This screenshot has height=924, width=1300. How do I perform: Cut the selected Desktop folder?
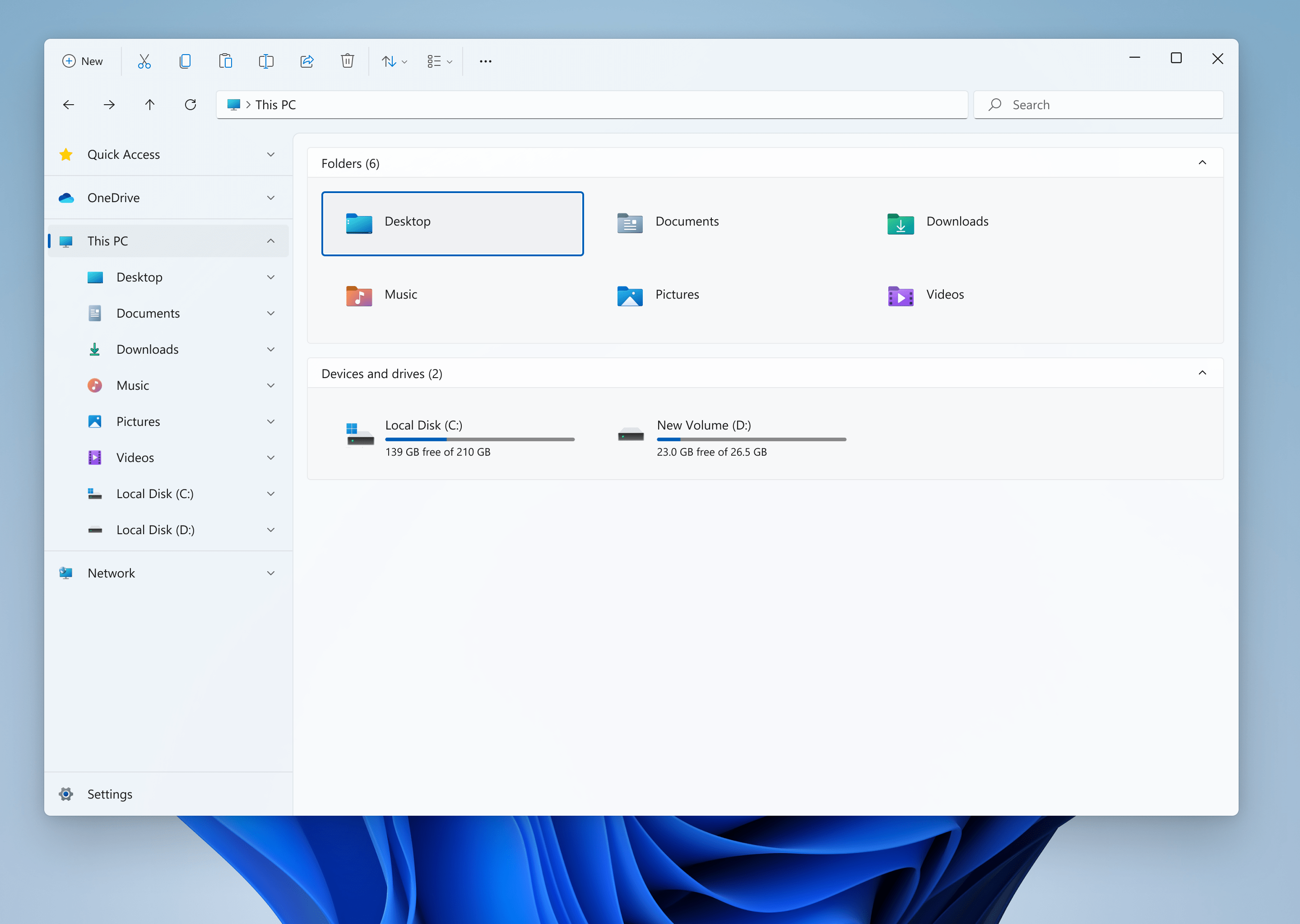tap(144, 61)
